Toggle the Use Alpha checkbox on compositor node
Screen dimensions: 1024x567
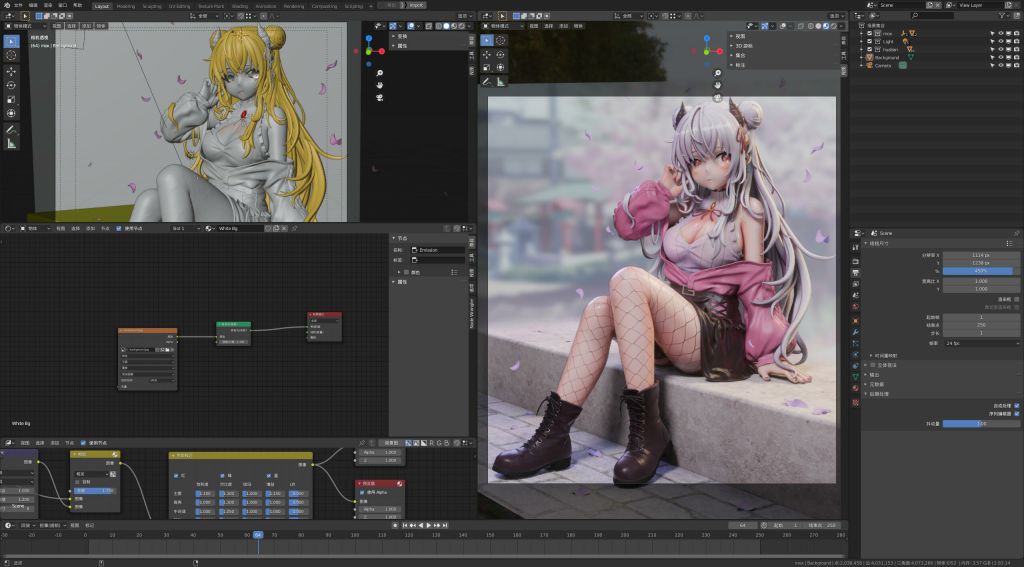point(362,493)
